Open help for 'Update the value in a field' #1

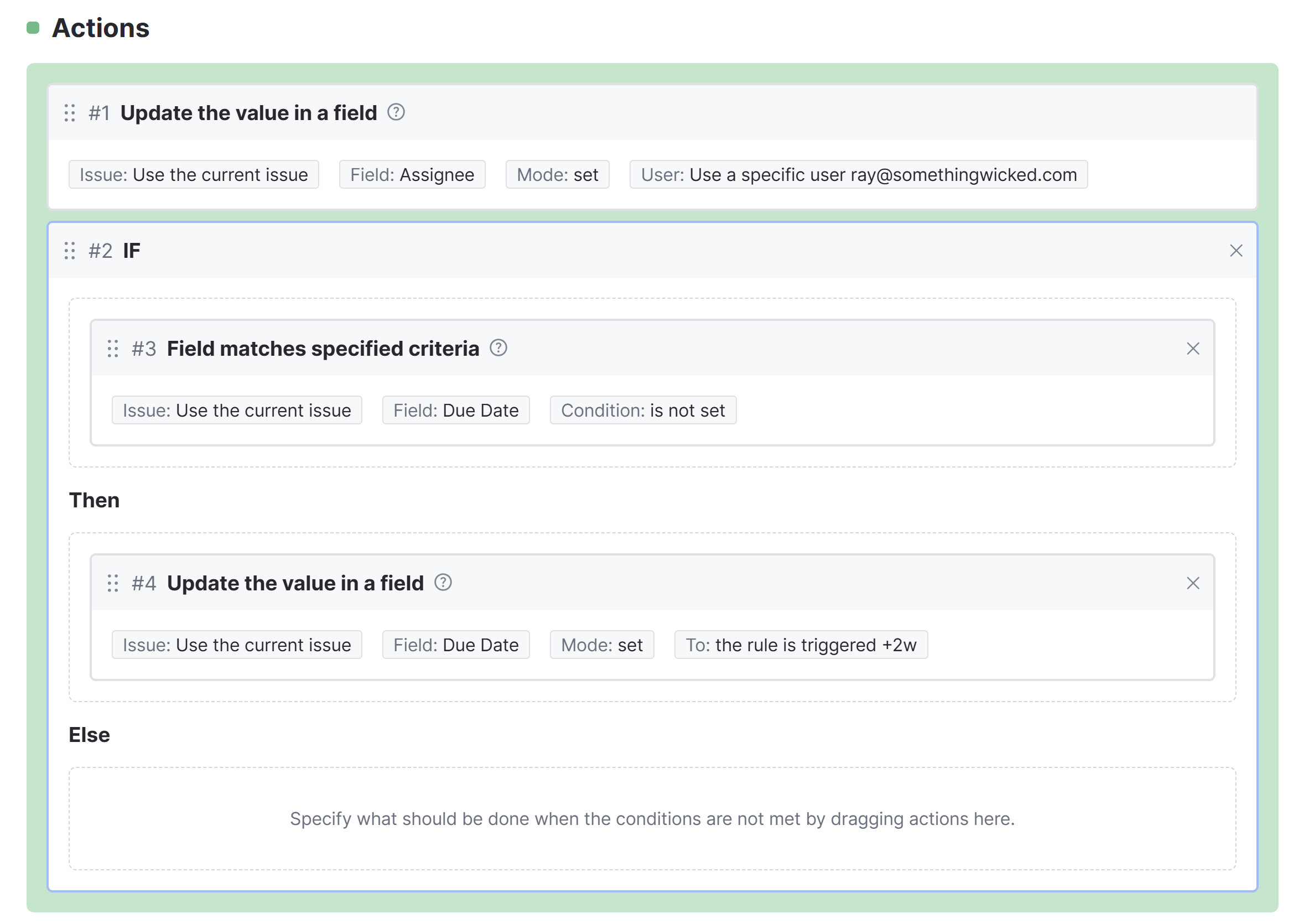click(x=397, y=113)
